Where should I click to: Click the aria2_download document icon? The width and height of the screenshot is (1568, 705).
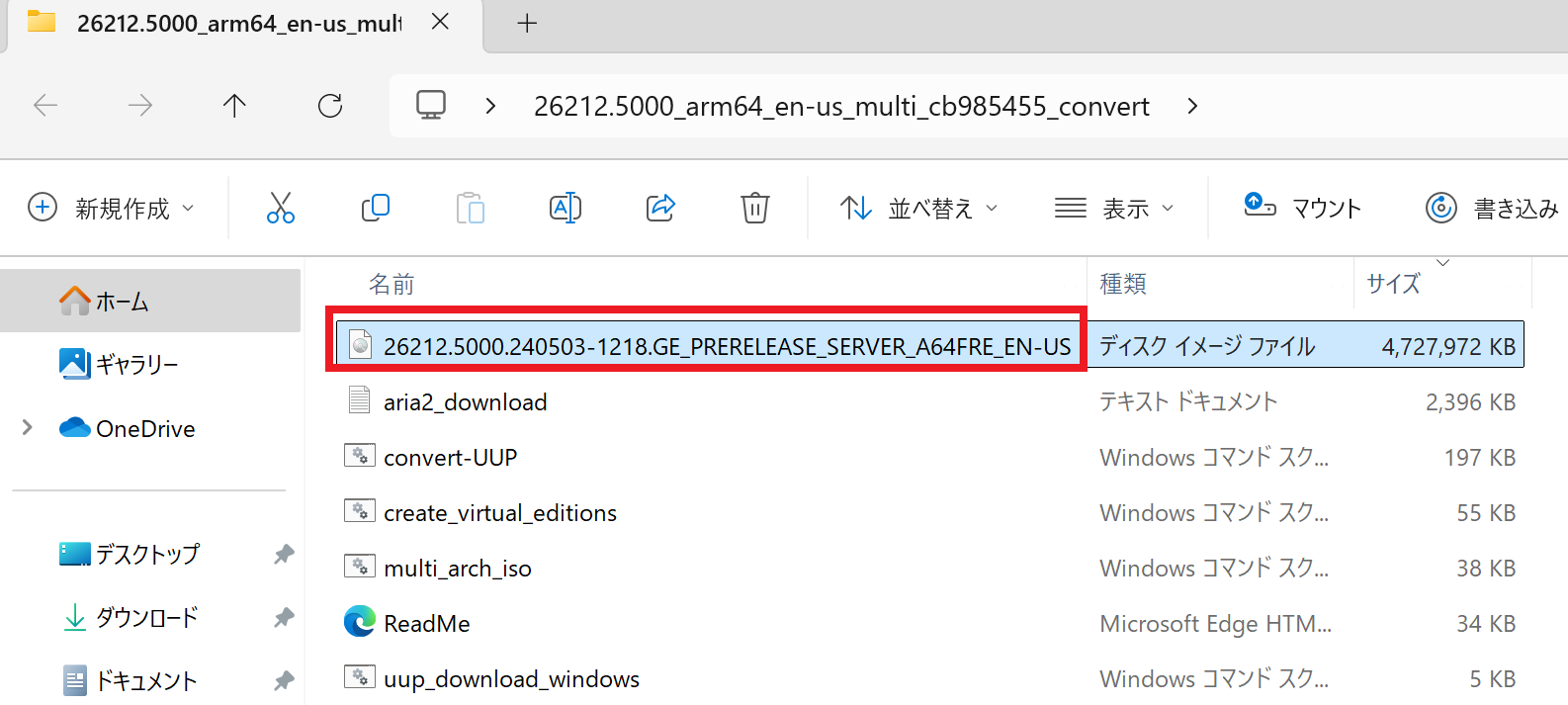click(359, 399)
